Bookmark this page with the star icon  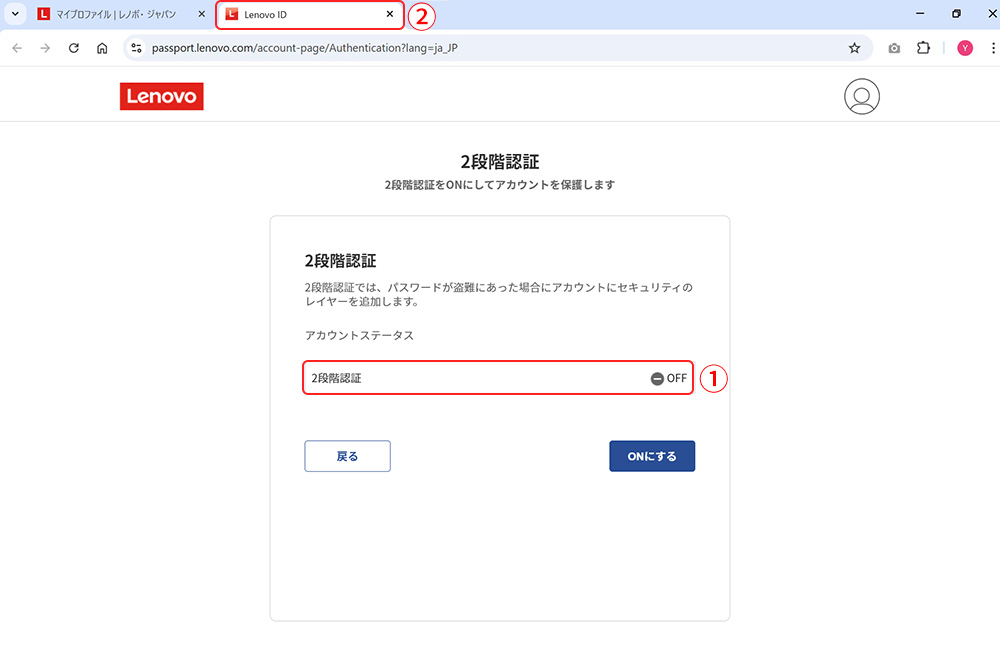(854, 48)
